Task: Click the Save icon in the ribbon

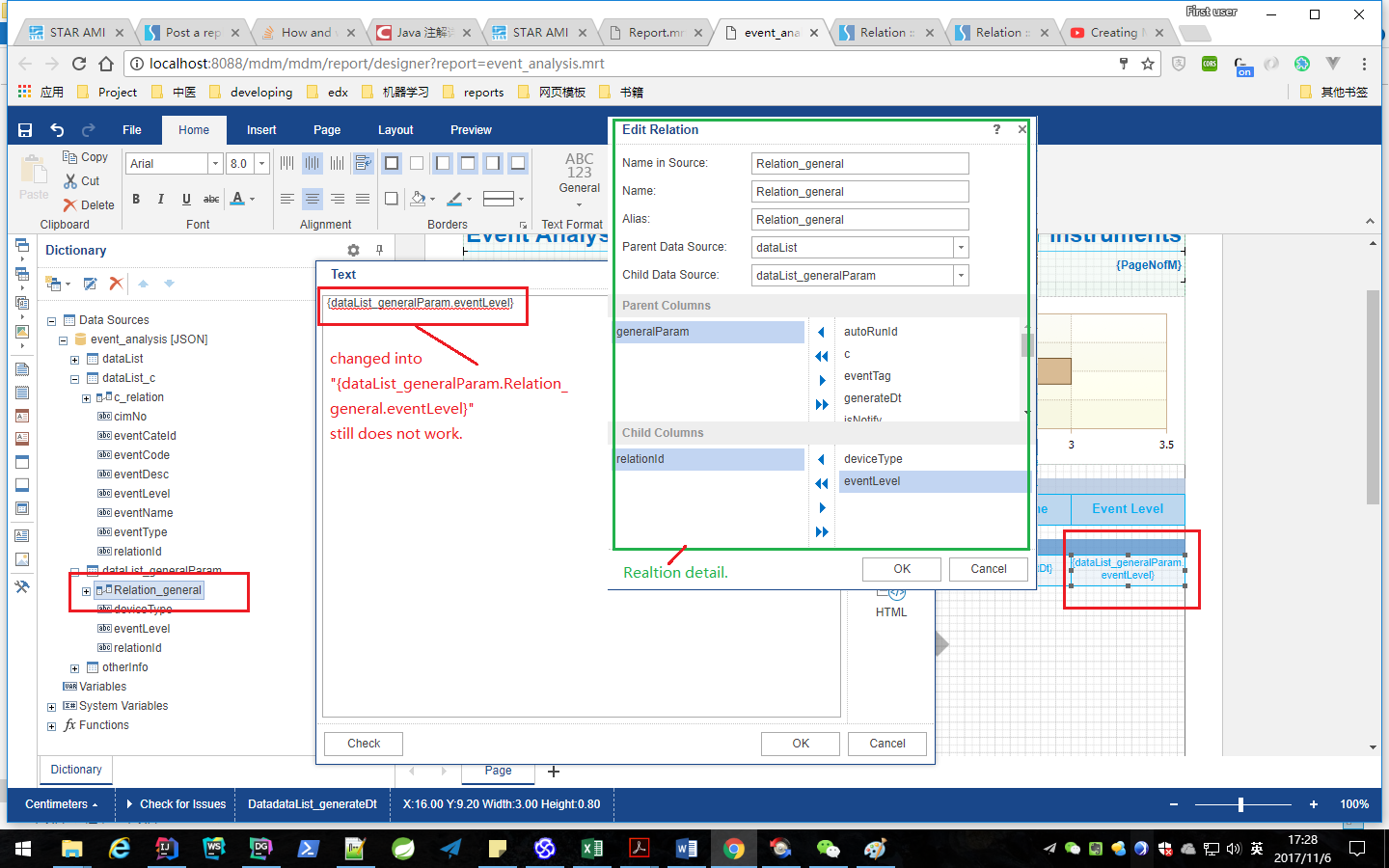Action: pos(25,130)
